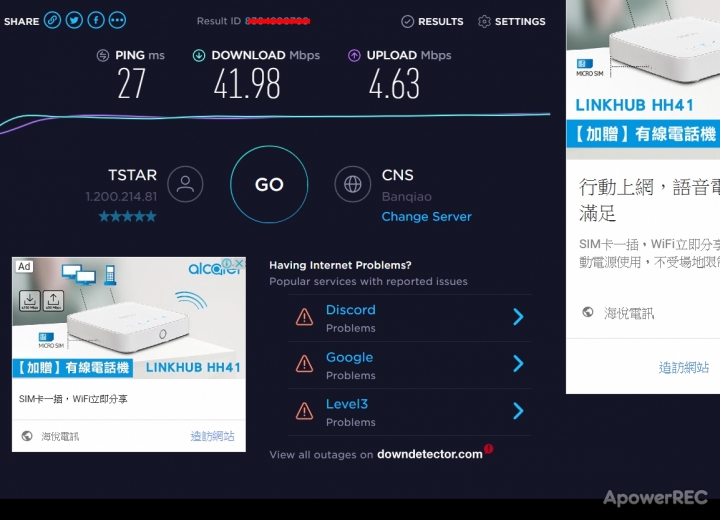The height and width of the screenshot is (520, 720).
Task: Expand the Level3 row chevron
Action: [518, 411]
